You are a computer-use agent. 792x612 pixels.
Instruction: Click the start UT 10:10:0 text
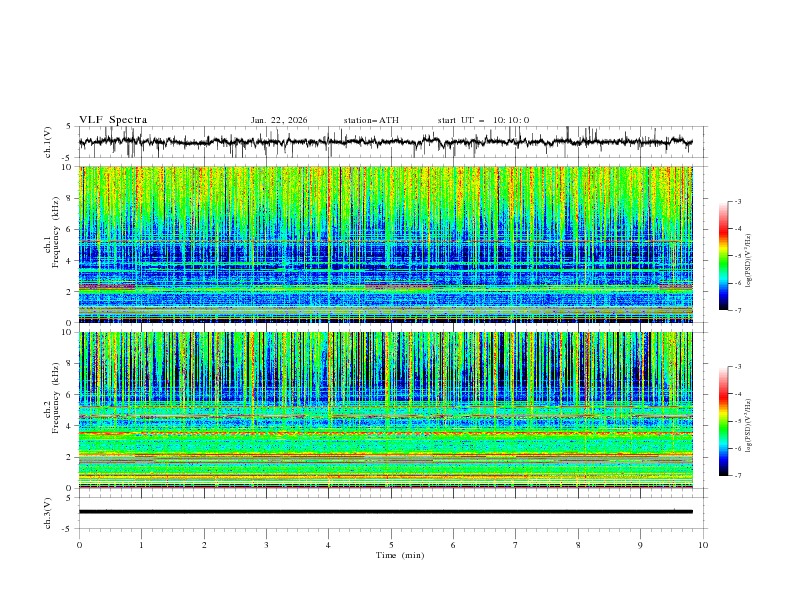[x=483, y=120]
